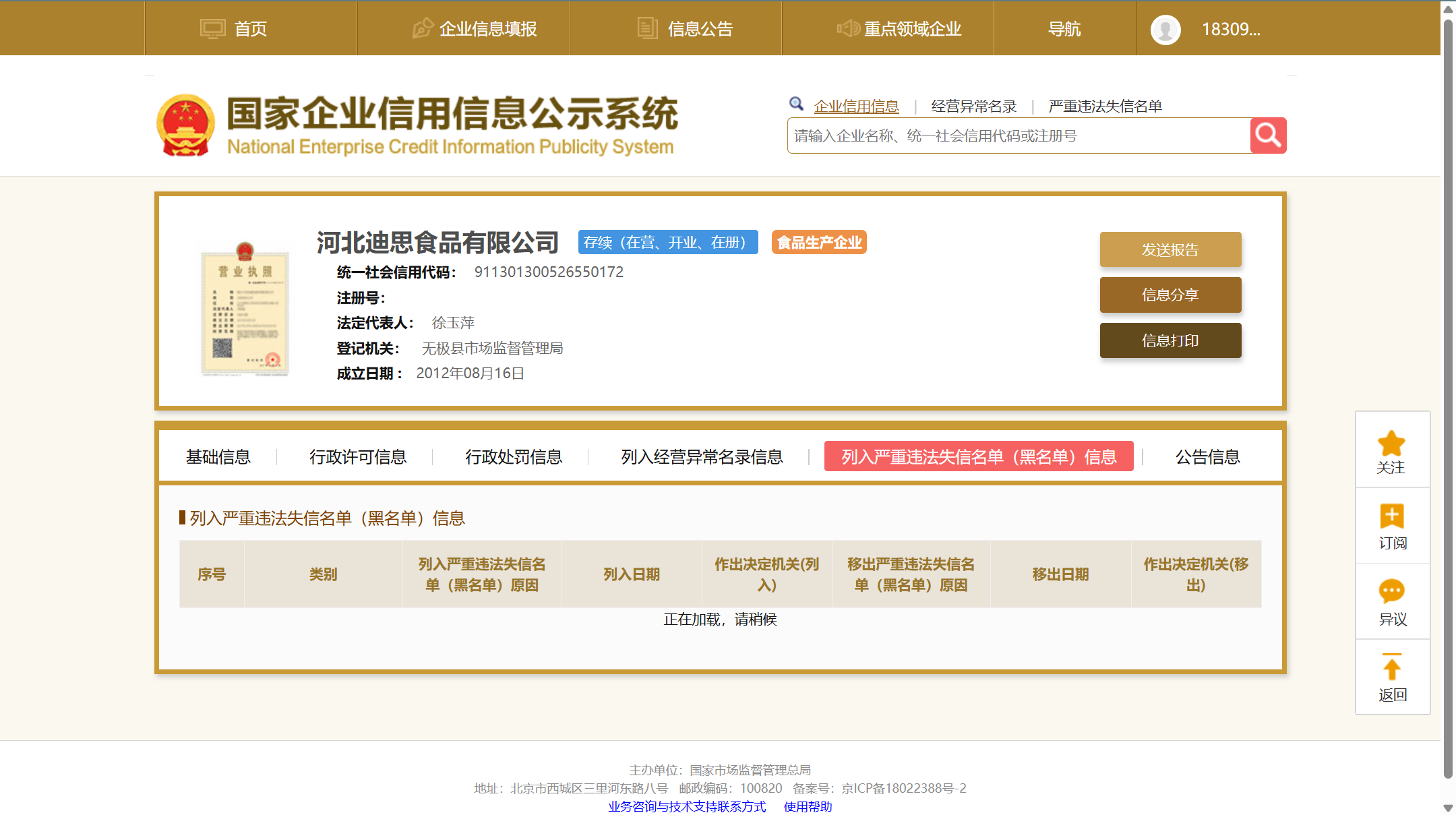Open account 18309... menu

[1231, 29]
